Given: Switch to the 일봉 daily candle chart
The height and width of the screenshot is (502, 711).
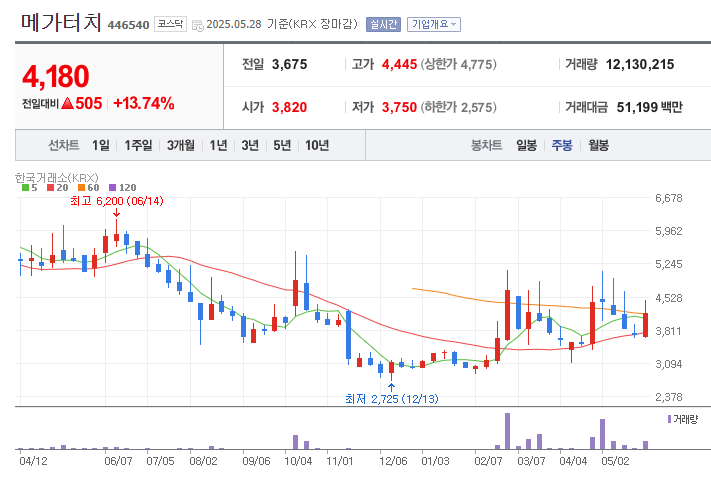Looking at the screenshot, I should pyautogui.click(x=526, y=145).
